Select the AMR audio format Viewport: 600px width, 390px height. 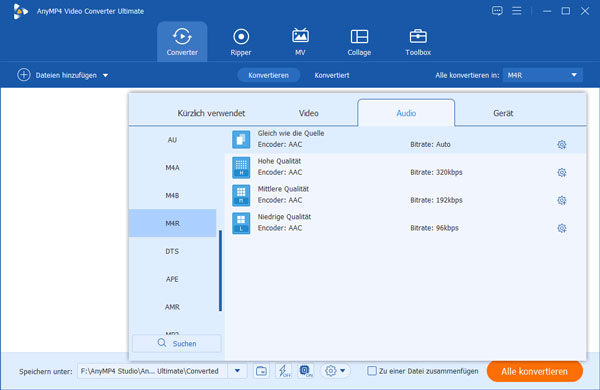[172, 307]
